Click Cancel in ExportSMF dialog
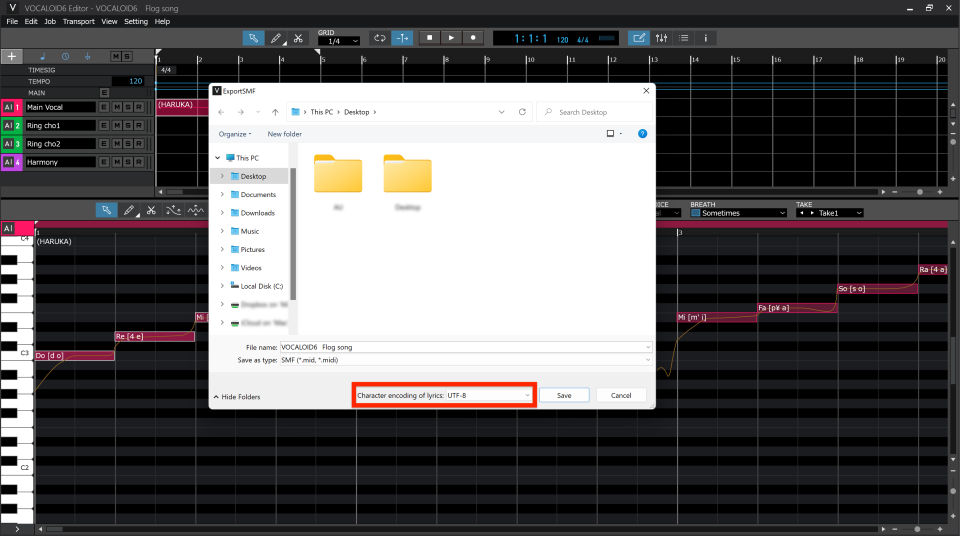Viewport: 960px width, 536px height. (x=621, y=396)
